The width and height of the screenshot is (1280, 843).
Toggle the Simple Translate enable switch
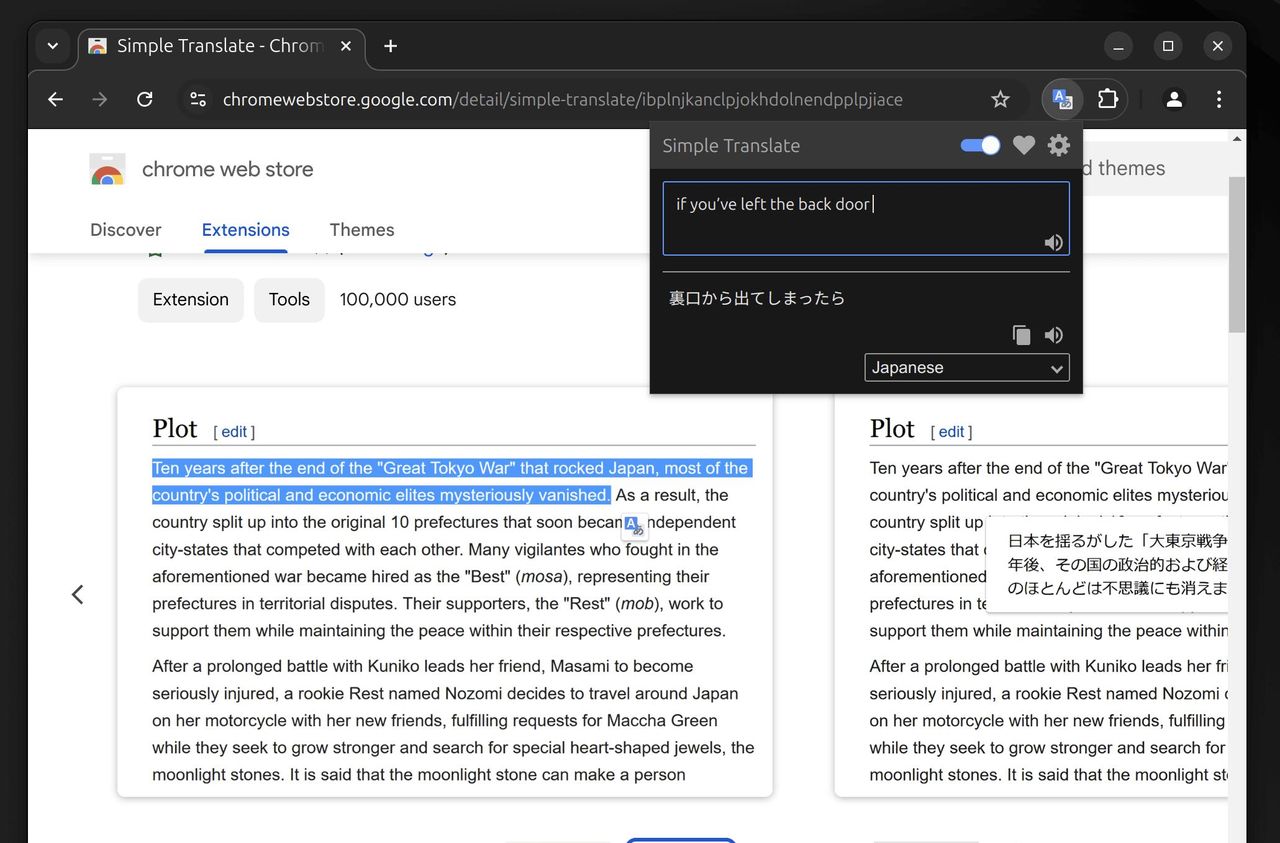[x=980, y=145]
